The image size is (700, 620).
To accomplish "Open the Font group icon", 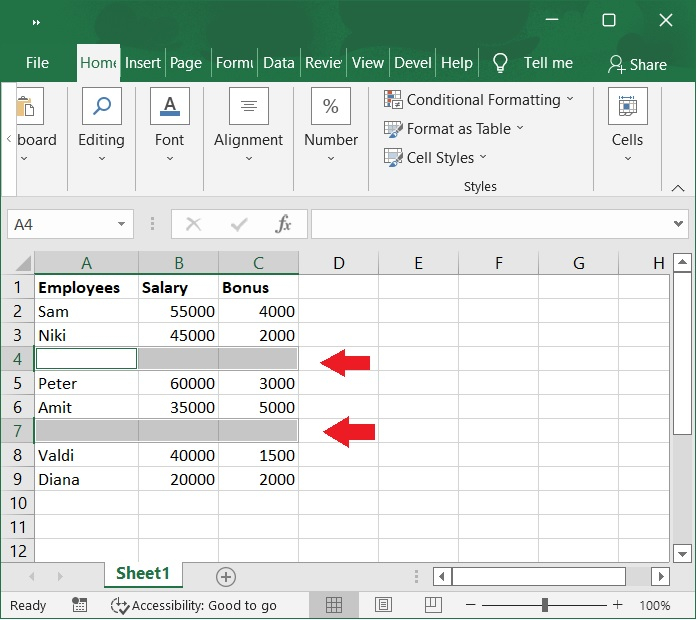I will pyautogui.click(x=170, y=106).
